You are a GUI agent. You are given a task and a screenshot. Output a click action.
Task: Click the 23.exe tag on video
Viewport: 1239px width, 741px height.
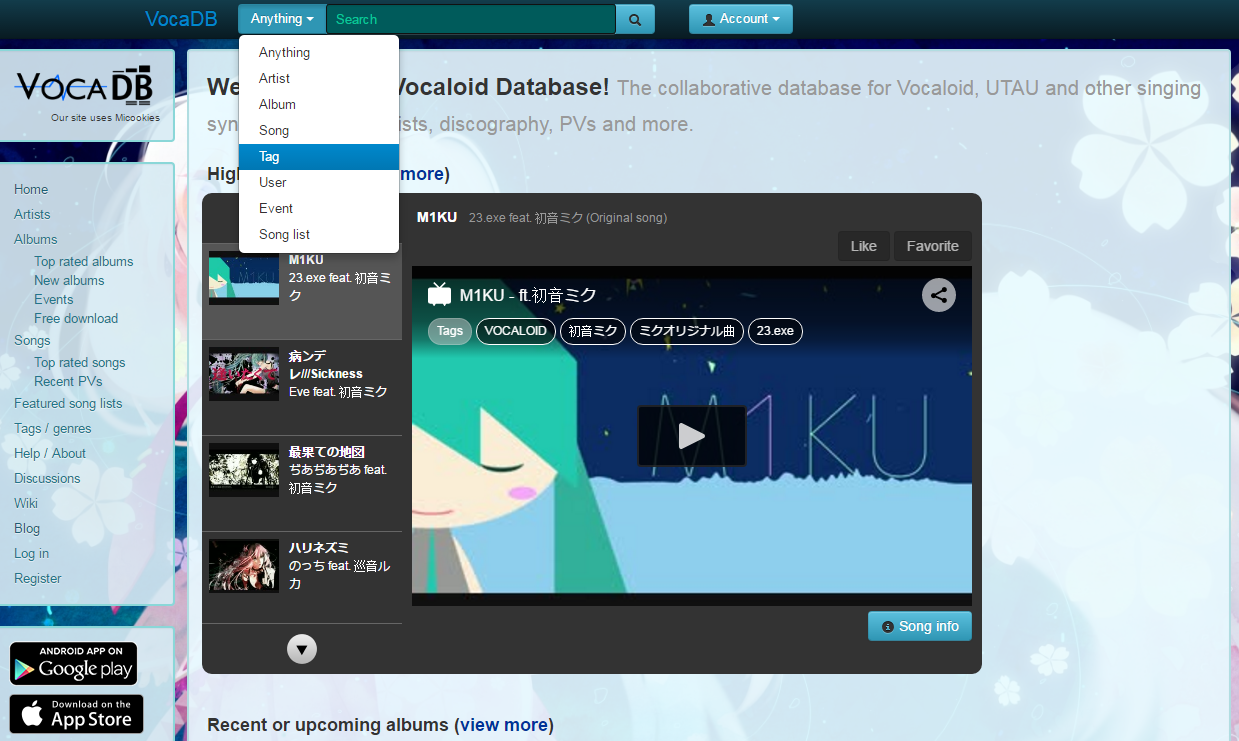click(x=776, y=331)
